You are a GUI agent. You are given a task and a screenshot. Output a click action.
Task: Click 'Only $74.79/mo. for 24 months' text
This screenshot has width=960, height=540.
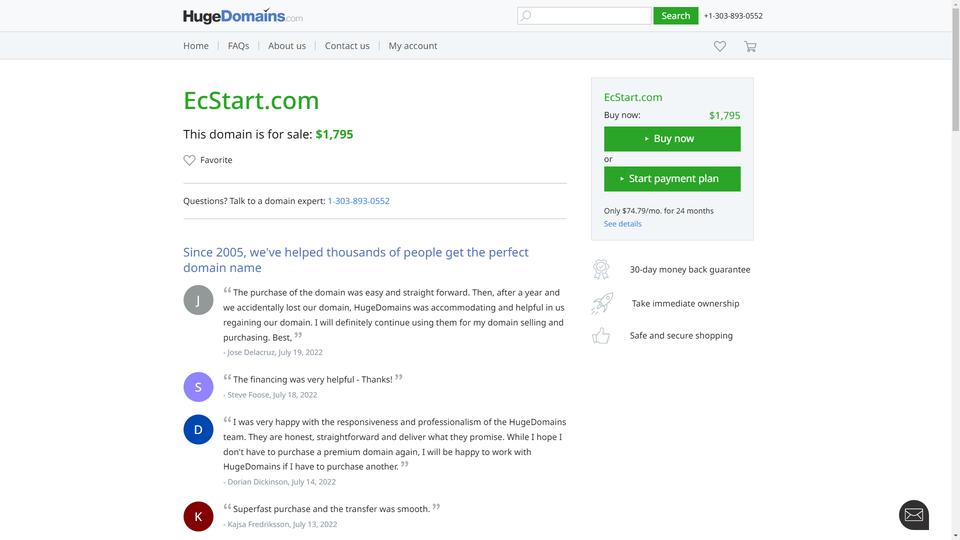pos(659,211)
